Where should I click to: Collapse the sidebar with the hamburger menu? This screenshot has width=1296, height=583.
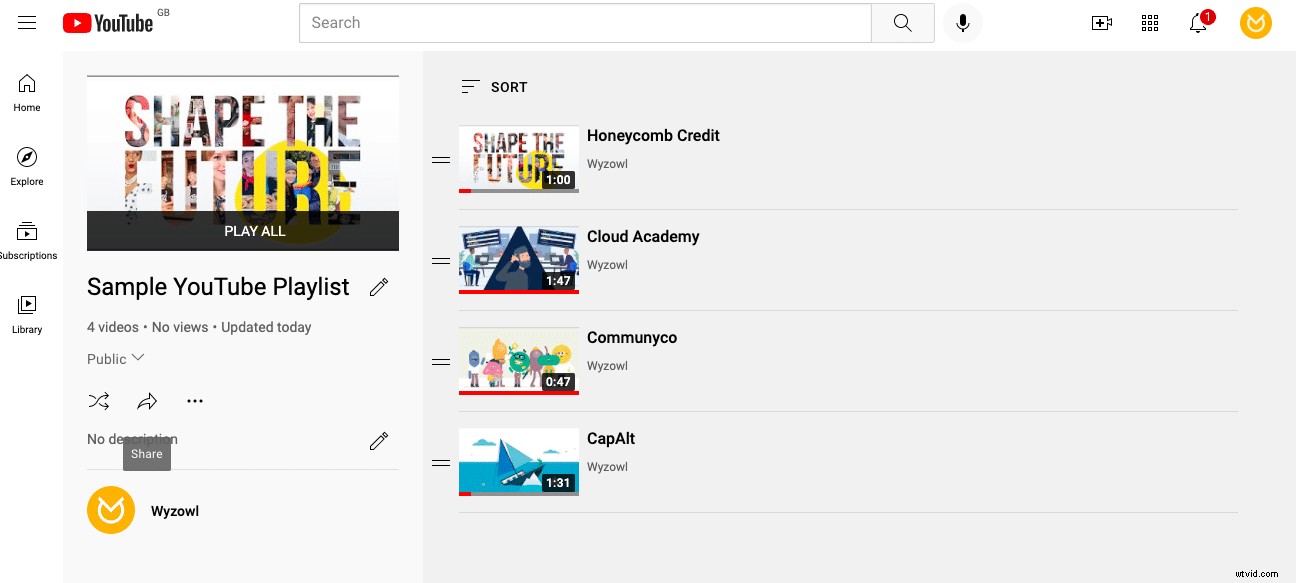[26, 22]
